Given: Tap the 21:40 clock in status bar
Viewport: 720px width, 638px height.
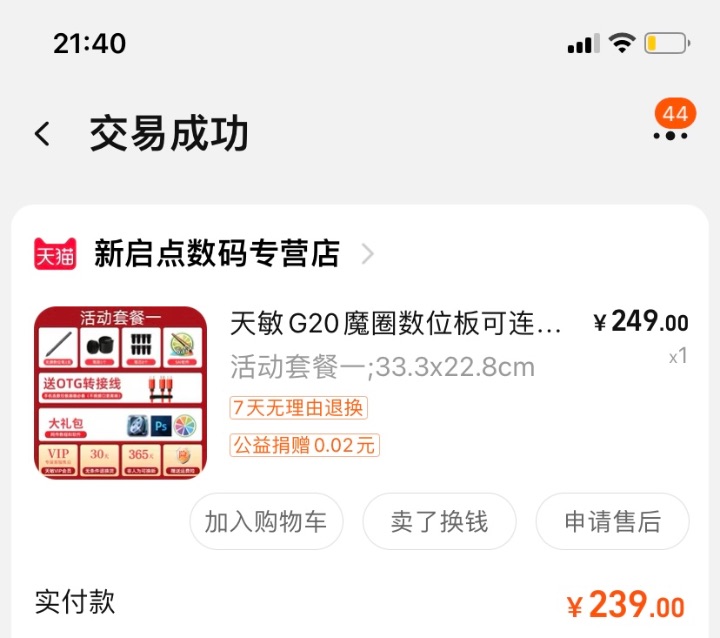Looking at the screenshot, I should (x=90, y=44).
